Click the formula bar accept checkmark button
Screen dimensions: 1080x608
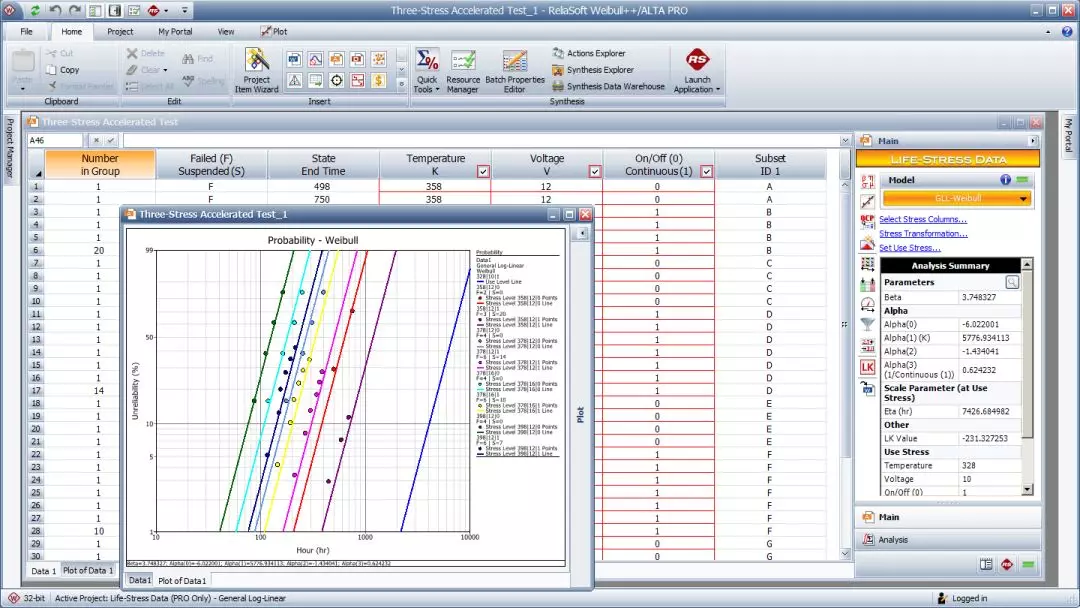coord(110,140)
